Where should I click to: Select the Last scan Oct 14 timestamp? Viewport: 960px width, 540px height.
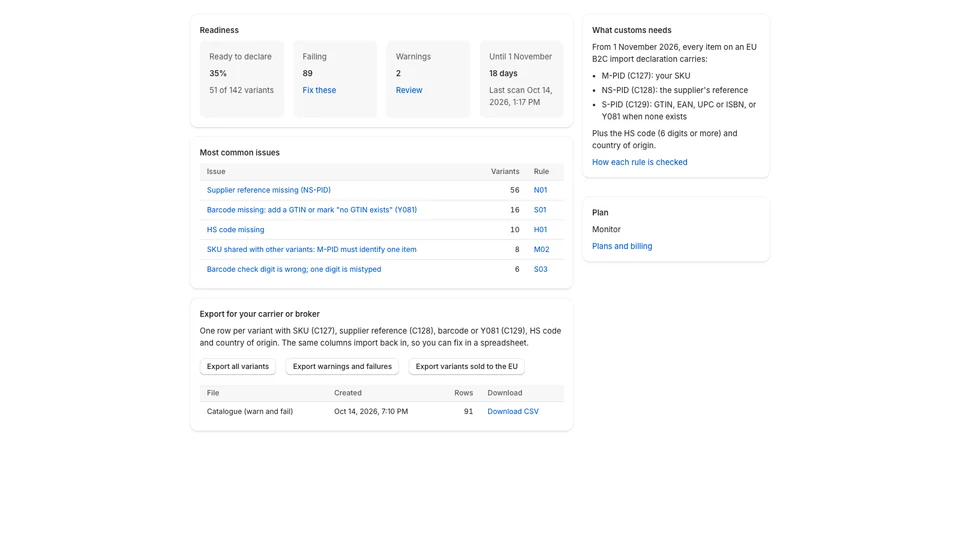(x=520, y=96)
